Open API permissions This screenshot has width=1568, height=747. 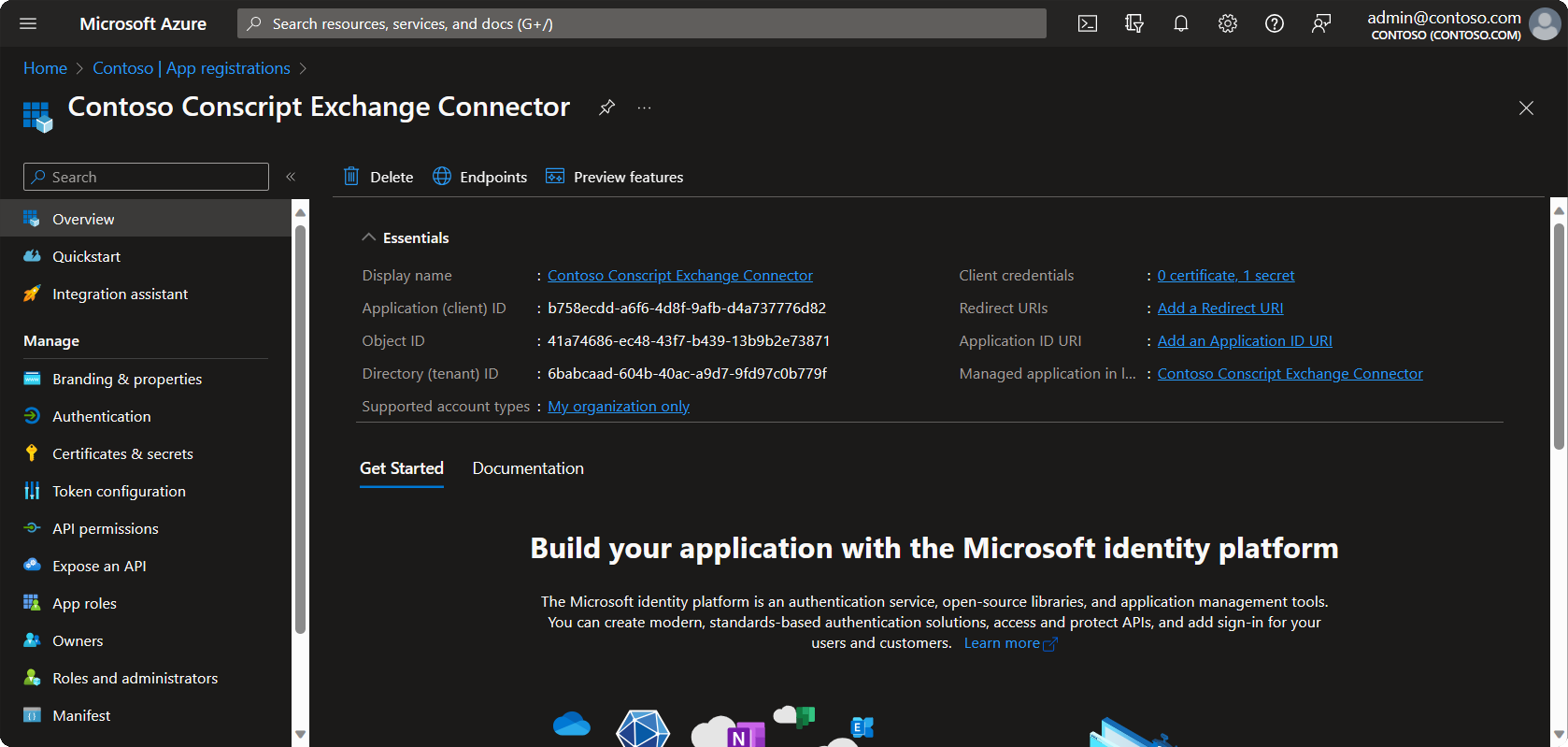(x=146, y=528)
